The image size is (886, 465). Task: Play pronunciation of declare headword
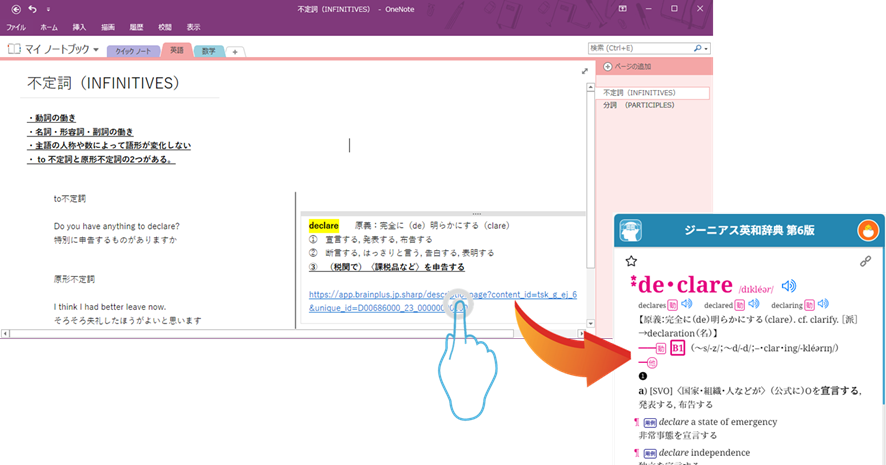coord(788,286)
